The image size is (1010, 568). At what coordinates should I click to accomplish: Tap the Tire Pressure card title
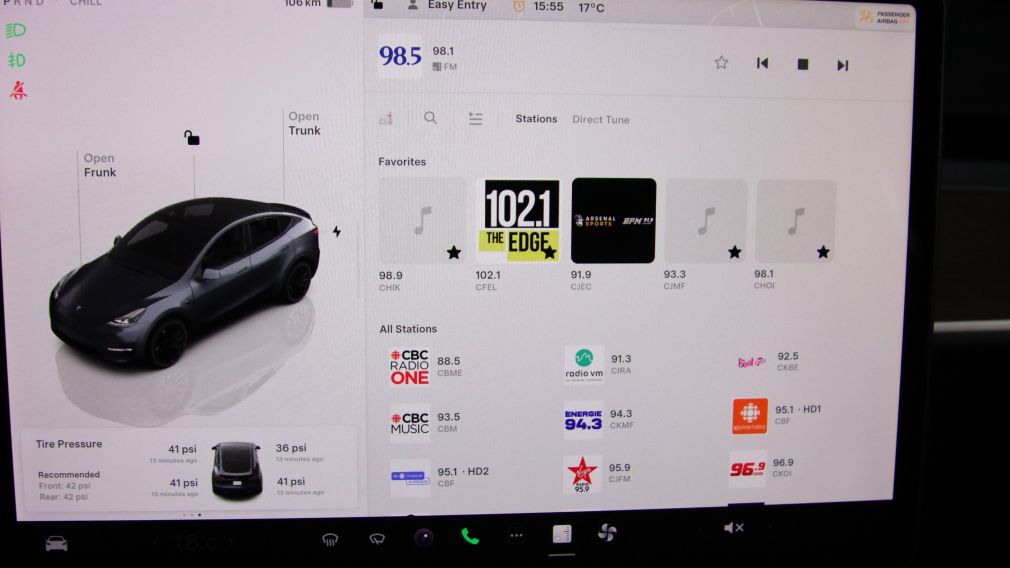(69, 444)
